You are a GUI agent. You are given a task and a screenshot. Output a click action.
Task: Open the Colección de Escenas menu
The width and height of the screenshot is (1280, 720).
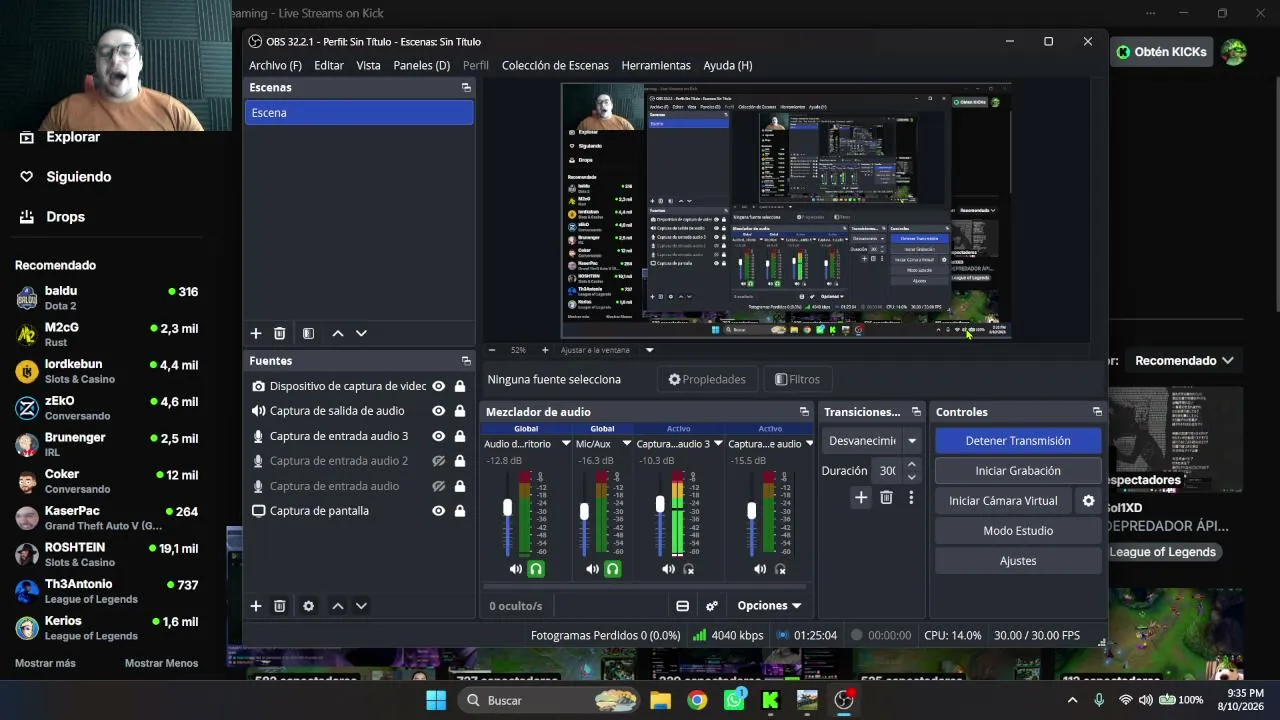[x=555, y=66]
